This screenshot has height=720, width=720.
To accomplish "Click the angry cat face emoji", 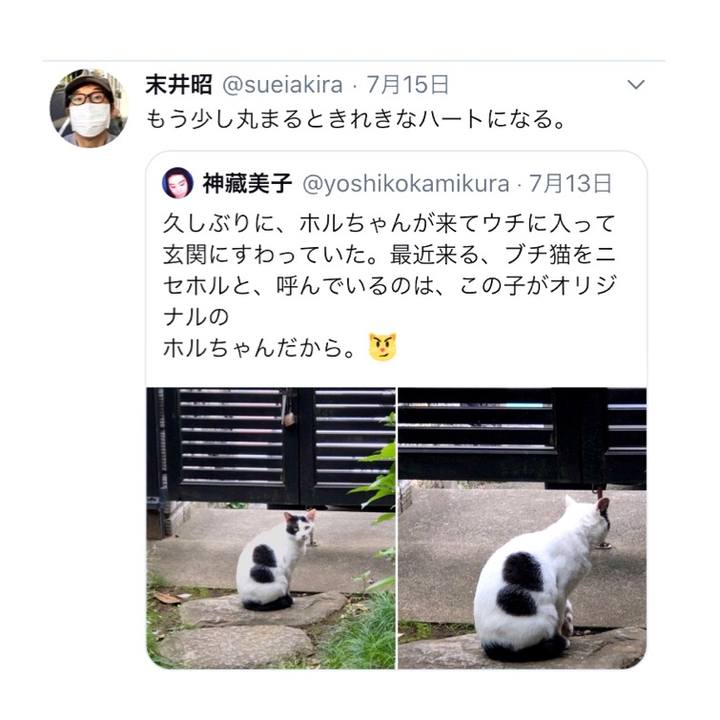I will [382, 348].
